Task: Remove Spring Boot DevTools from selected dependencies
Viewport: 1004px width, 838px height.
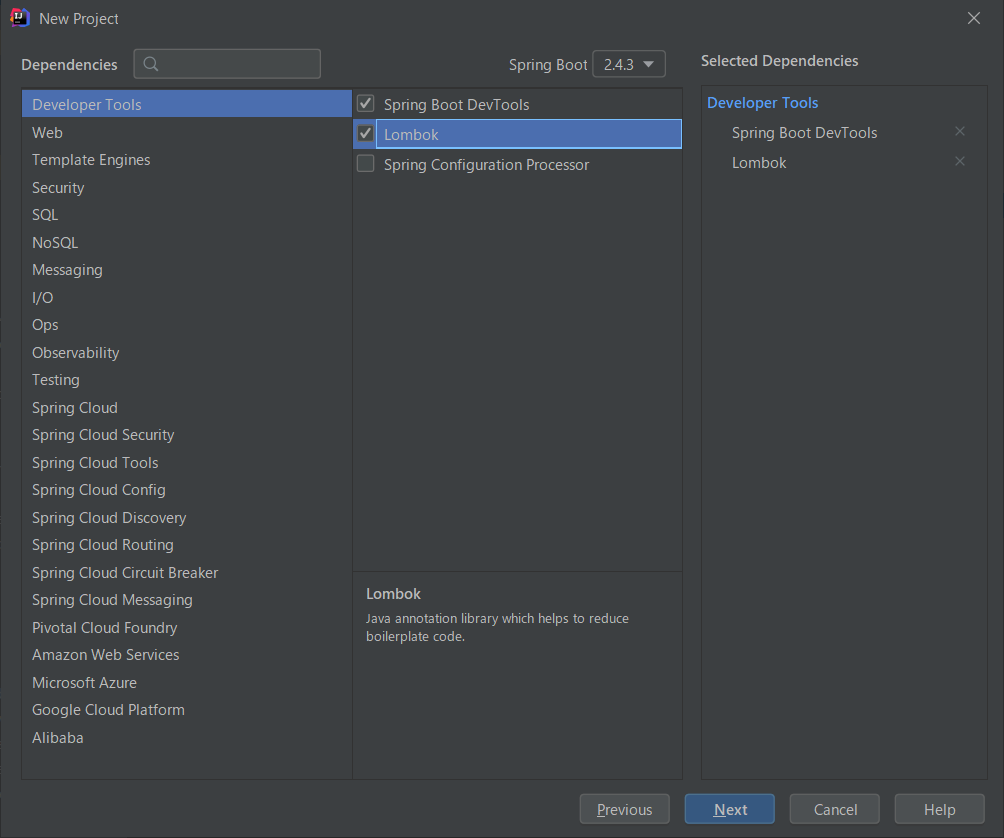Action: coord(959,131)
